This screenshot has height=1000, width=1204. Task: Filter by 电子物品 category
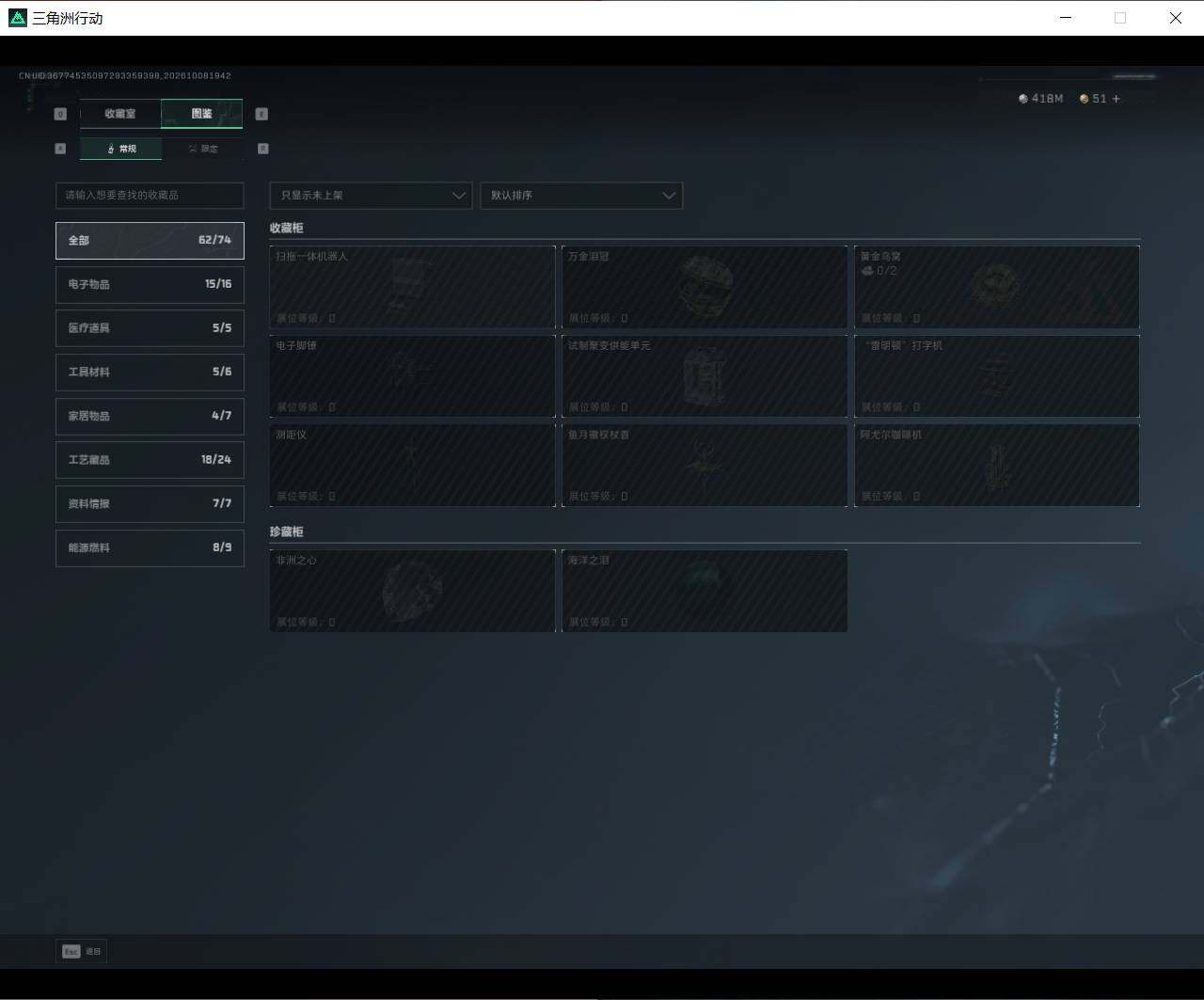[150, 284]
